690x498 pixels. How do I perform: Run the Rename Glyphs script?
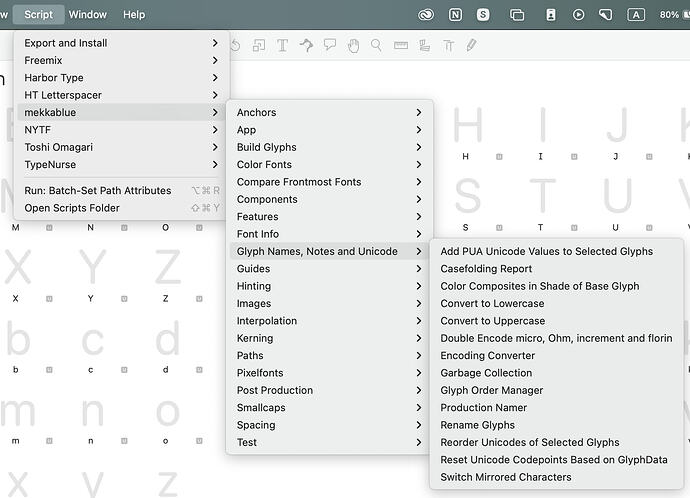[556, 425]
